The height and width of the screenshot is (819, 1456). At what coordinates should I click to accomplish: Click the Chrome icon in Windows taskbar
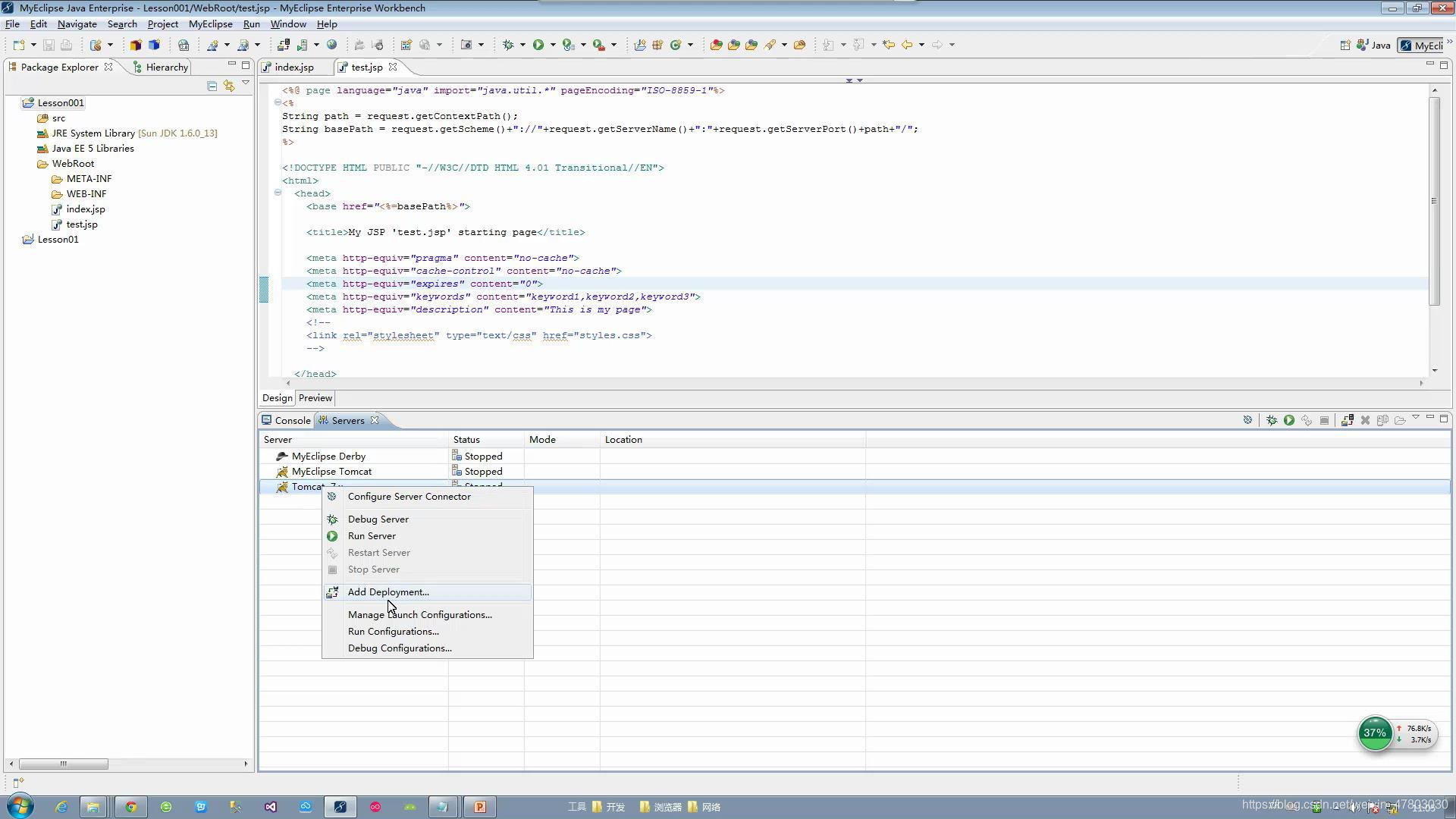click(130, 807)
